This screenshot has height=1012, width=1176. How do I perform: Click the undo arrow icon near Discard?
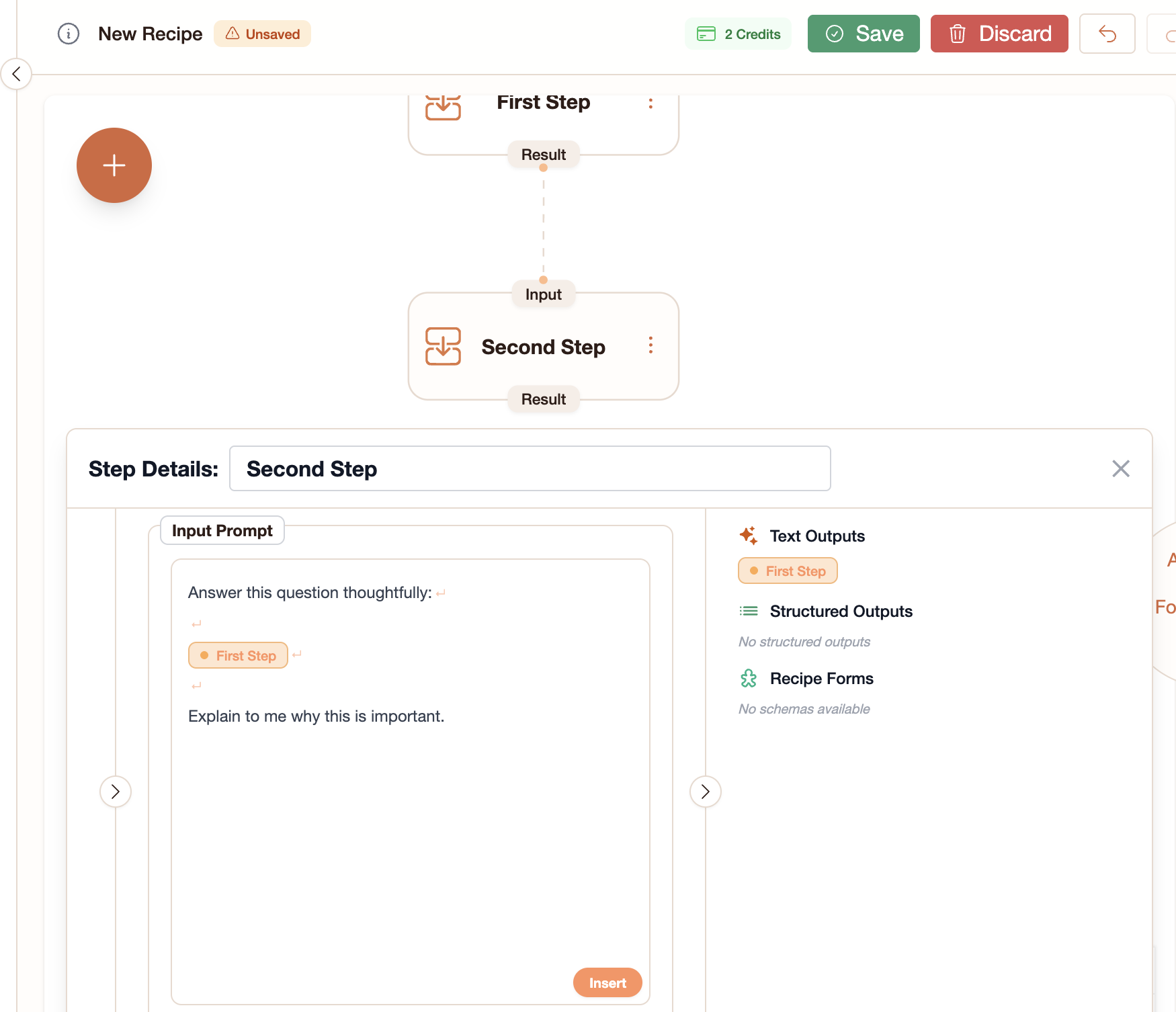tap(1107, 34)
